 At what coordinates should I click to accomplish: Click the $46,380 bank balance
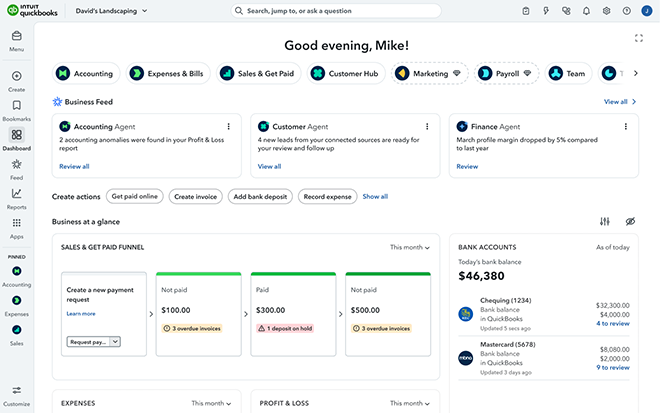pyautogui.click(x=481, y=276)
